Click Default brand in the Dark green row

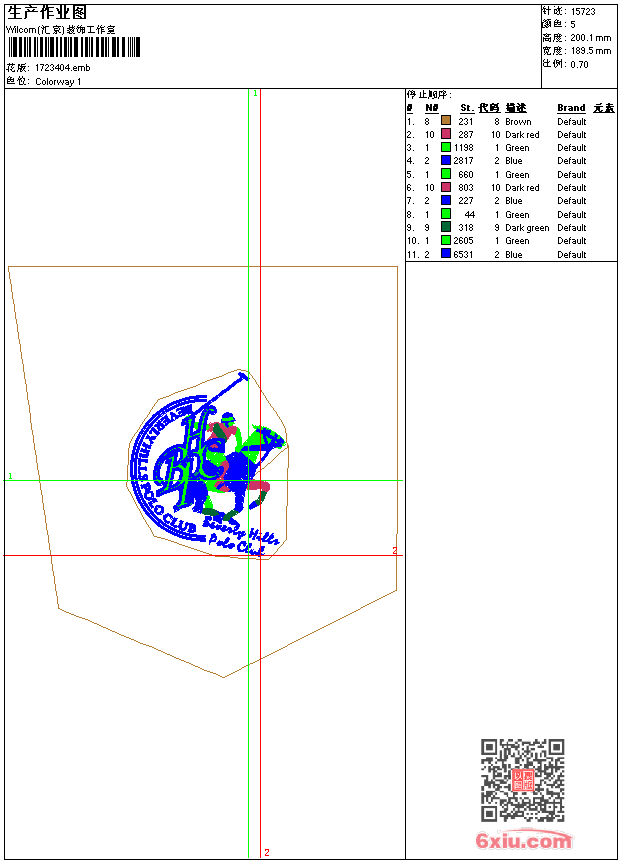point(572,228)
